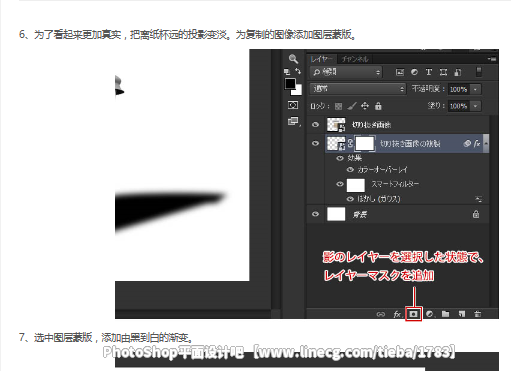Click the background layer name
Viewport: 511px width, 371px height.
tap(360, 214)
